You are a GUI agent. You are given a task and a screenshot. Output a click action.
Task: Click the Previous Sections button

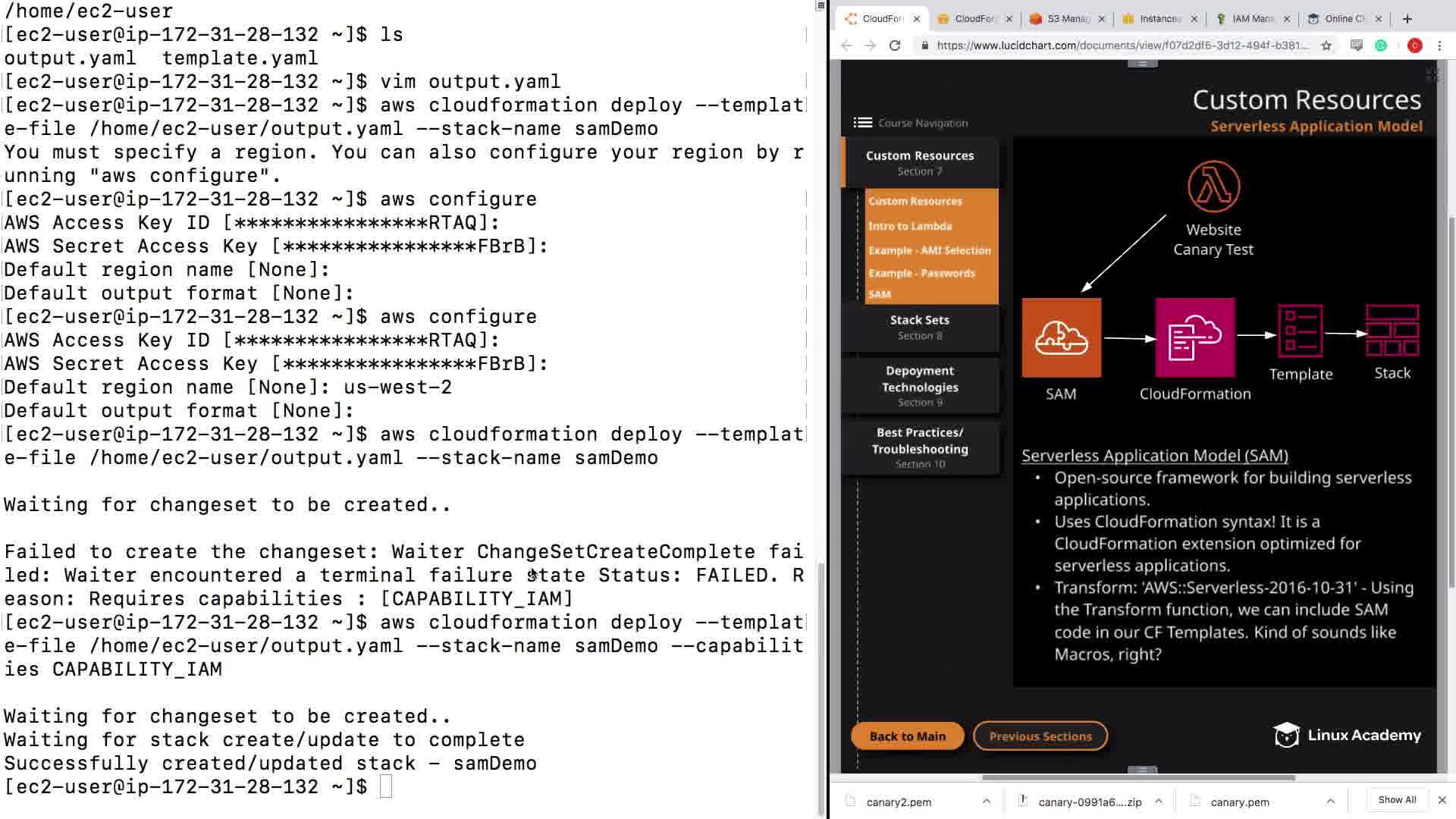1040,736
